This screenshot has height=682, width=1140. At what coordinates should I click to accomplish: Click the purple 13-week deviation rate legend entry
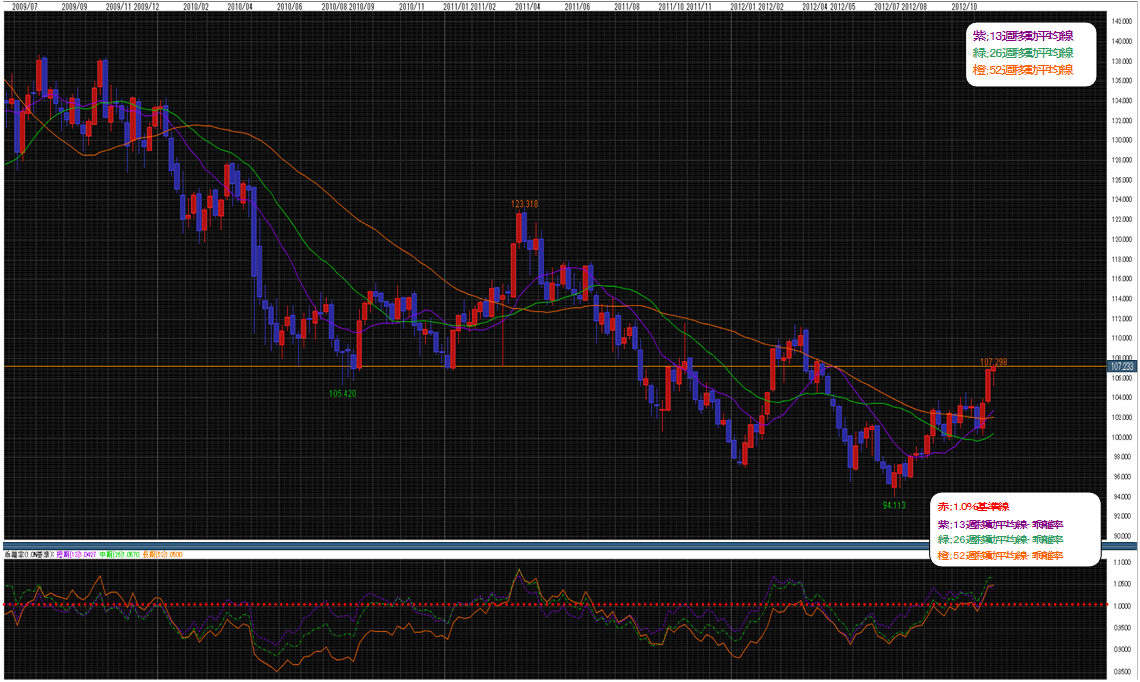pyautogui.click(x=999, y=524)
